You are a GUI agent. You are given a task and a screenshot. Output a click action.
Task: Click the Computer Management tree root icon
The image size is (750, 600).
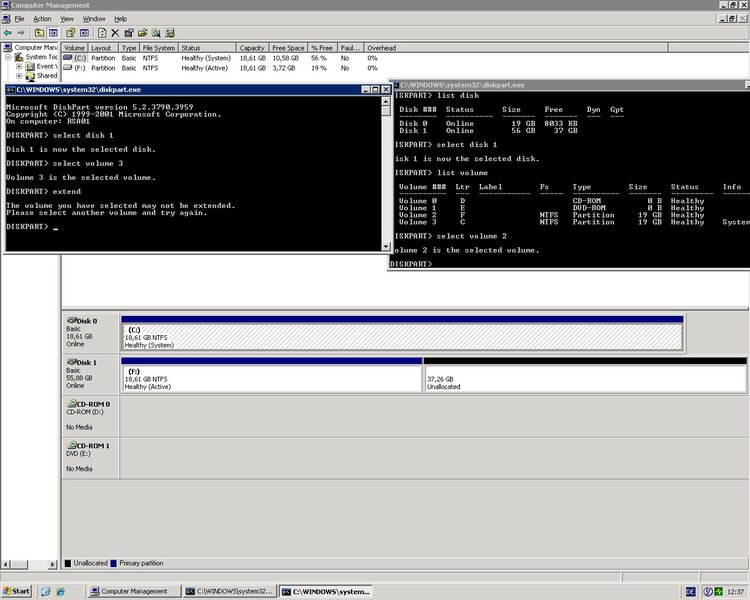[x=8, y=47]
